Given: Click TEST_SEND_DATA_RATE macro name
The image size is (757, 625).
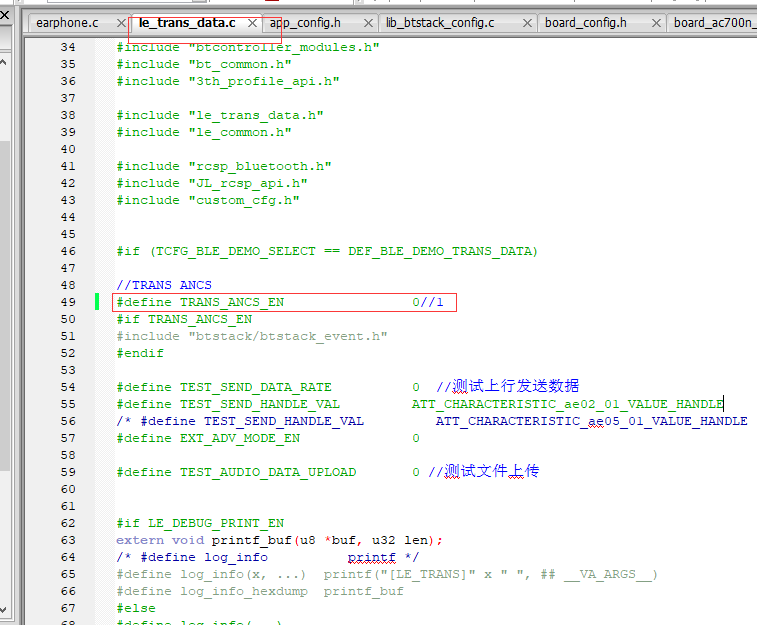Looking at the screenshot, I should 256,388.
